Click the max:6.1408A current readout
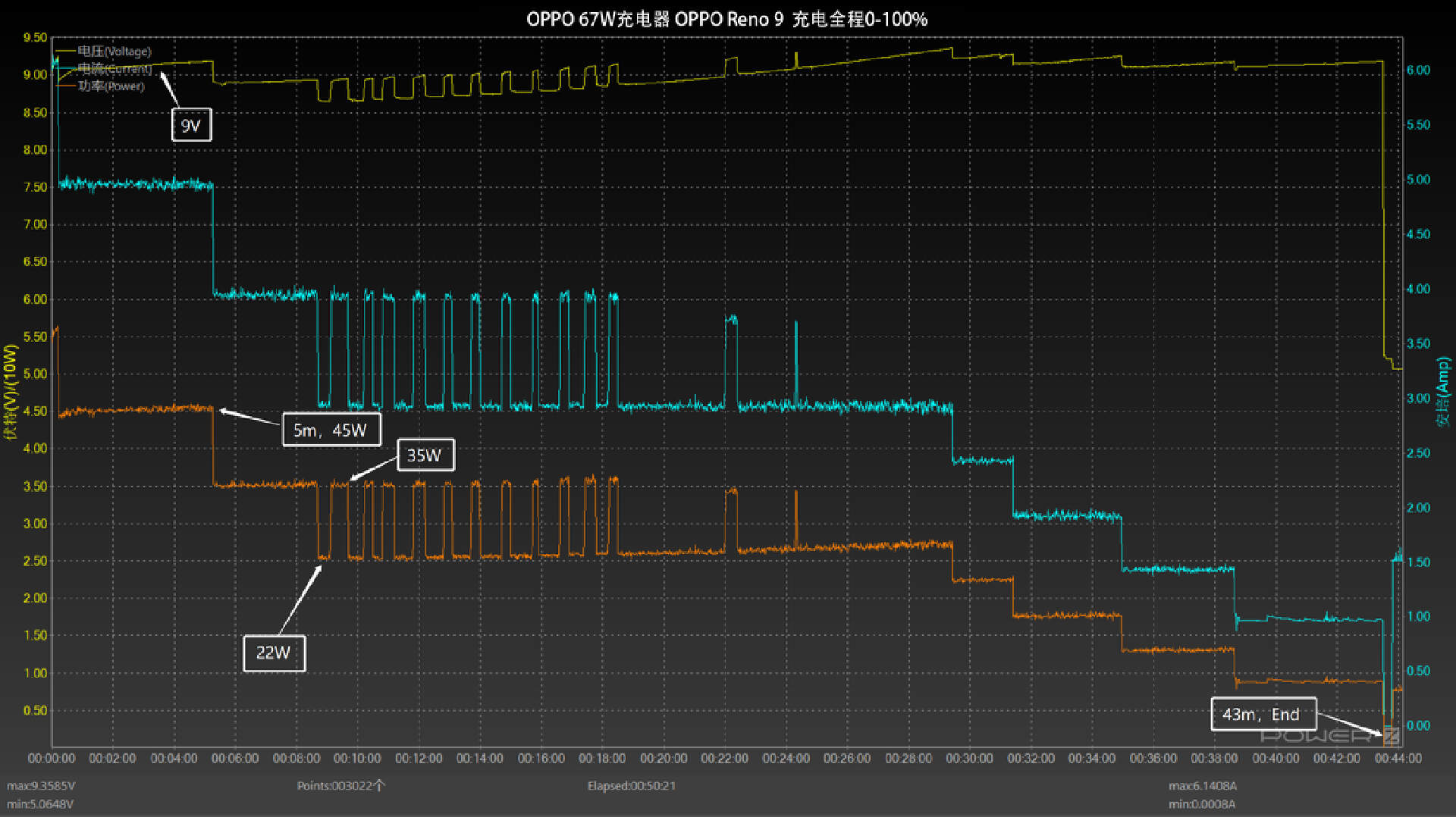Viewport: 1456px width, 817px height. (x=1202, y=786)
